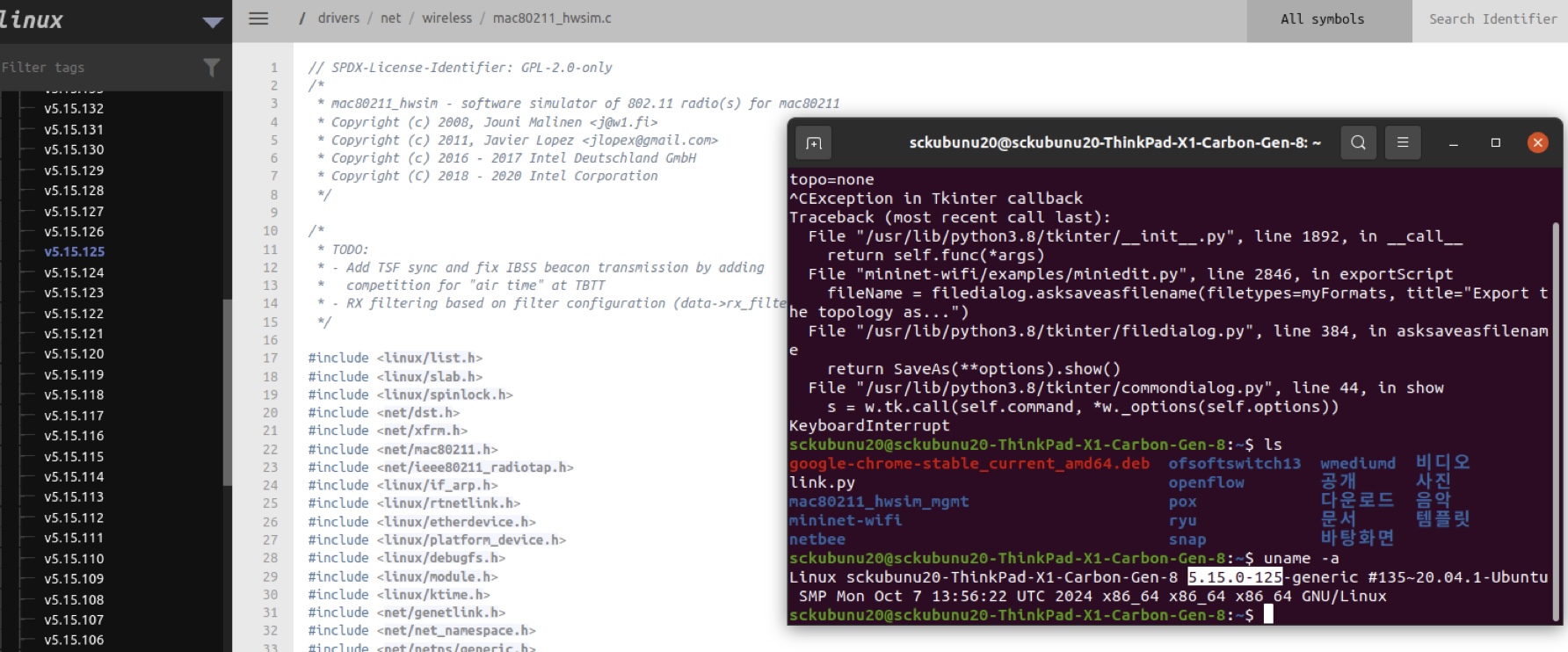Select version tag v5.15.119
Screen dimensions: 1568x652
tap(74, 374)
